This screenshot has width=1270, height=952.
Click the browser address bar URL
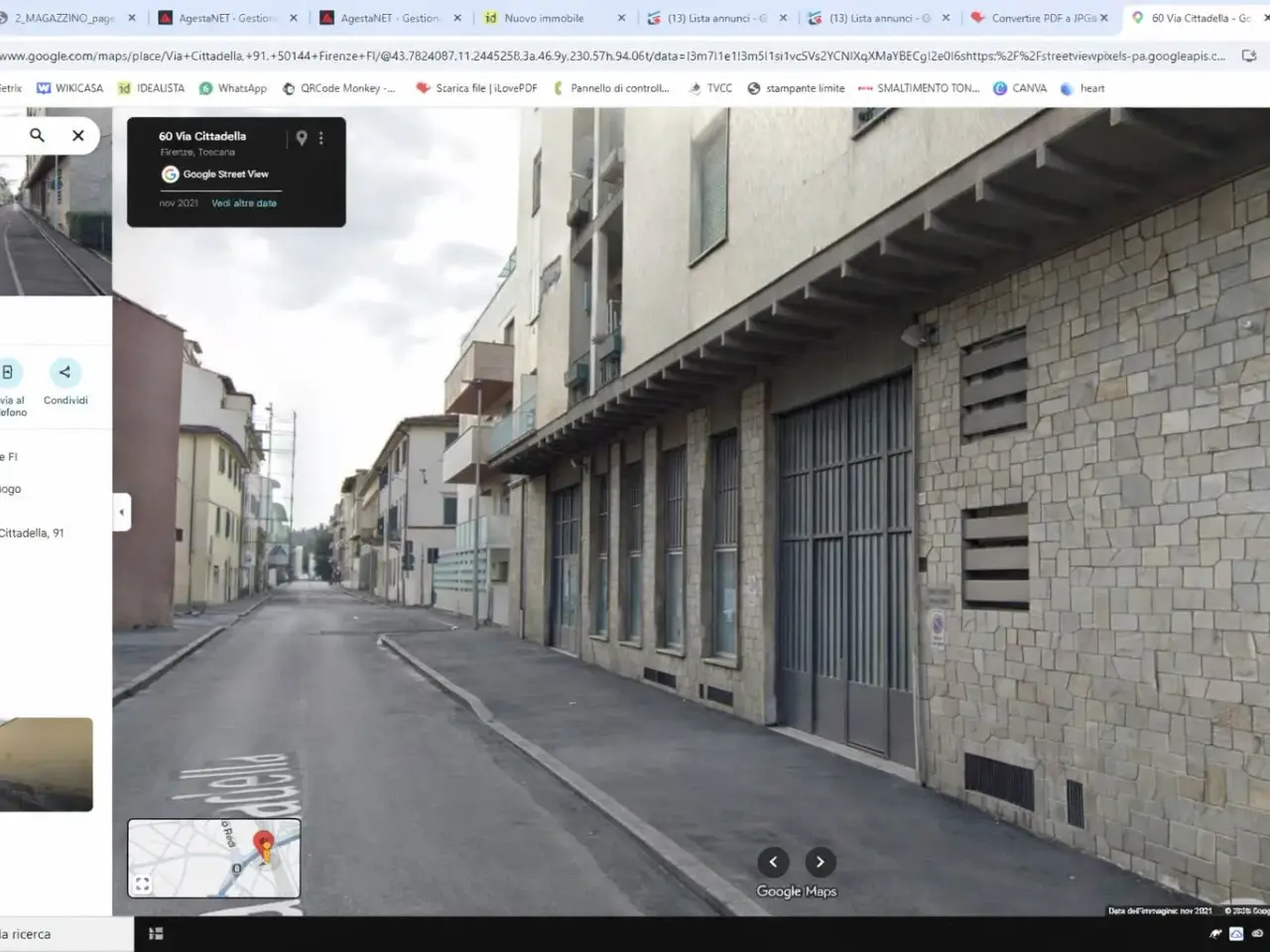click(612, 57)
